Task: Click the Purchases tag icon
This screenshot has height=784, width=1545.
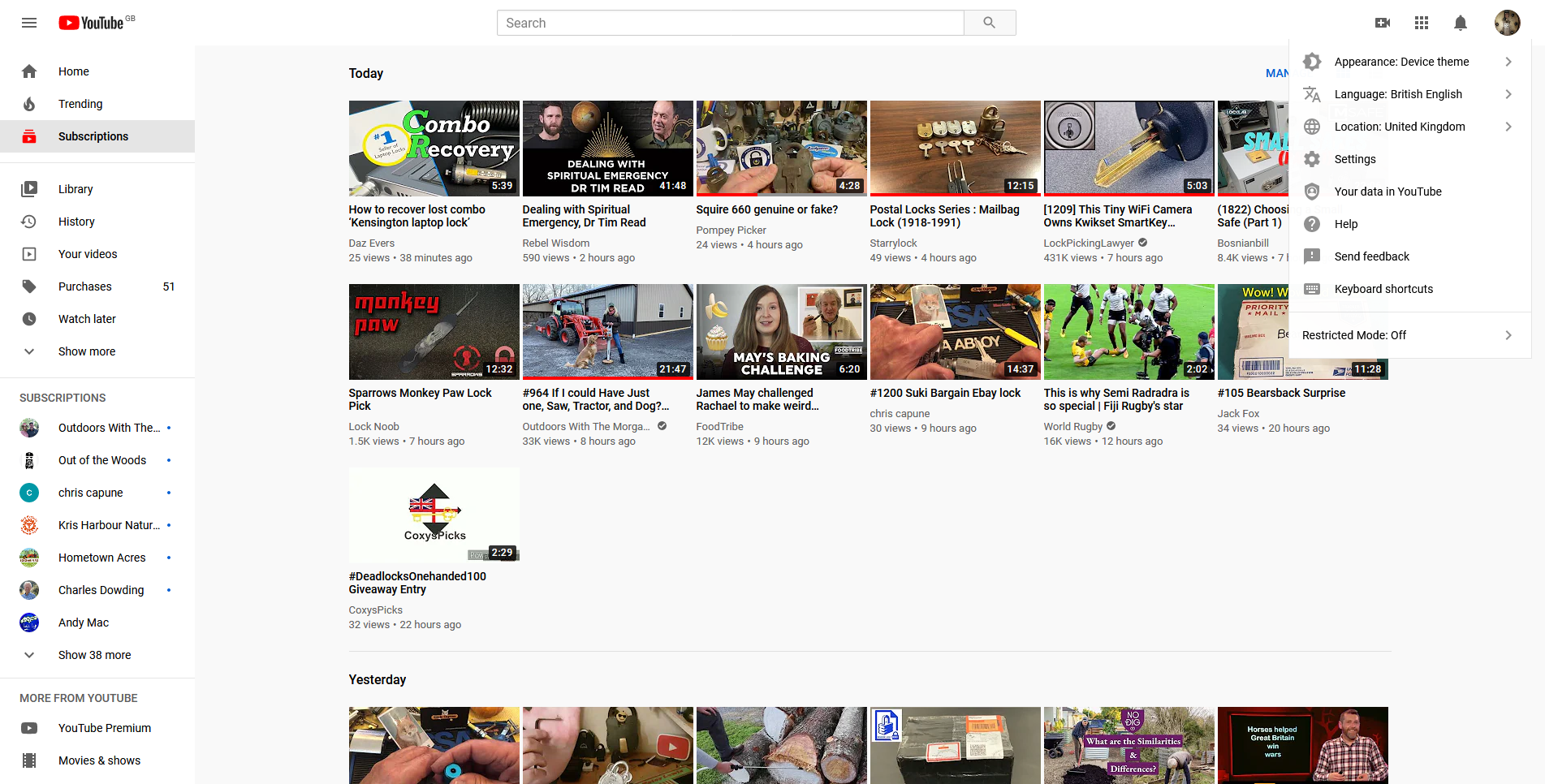Action: [29, 286]
